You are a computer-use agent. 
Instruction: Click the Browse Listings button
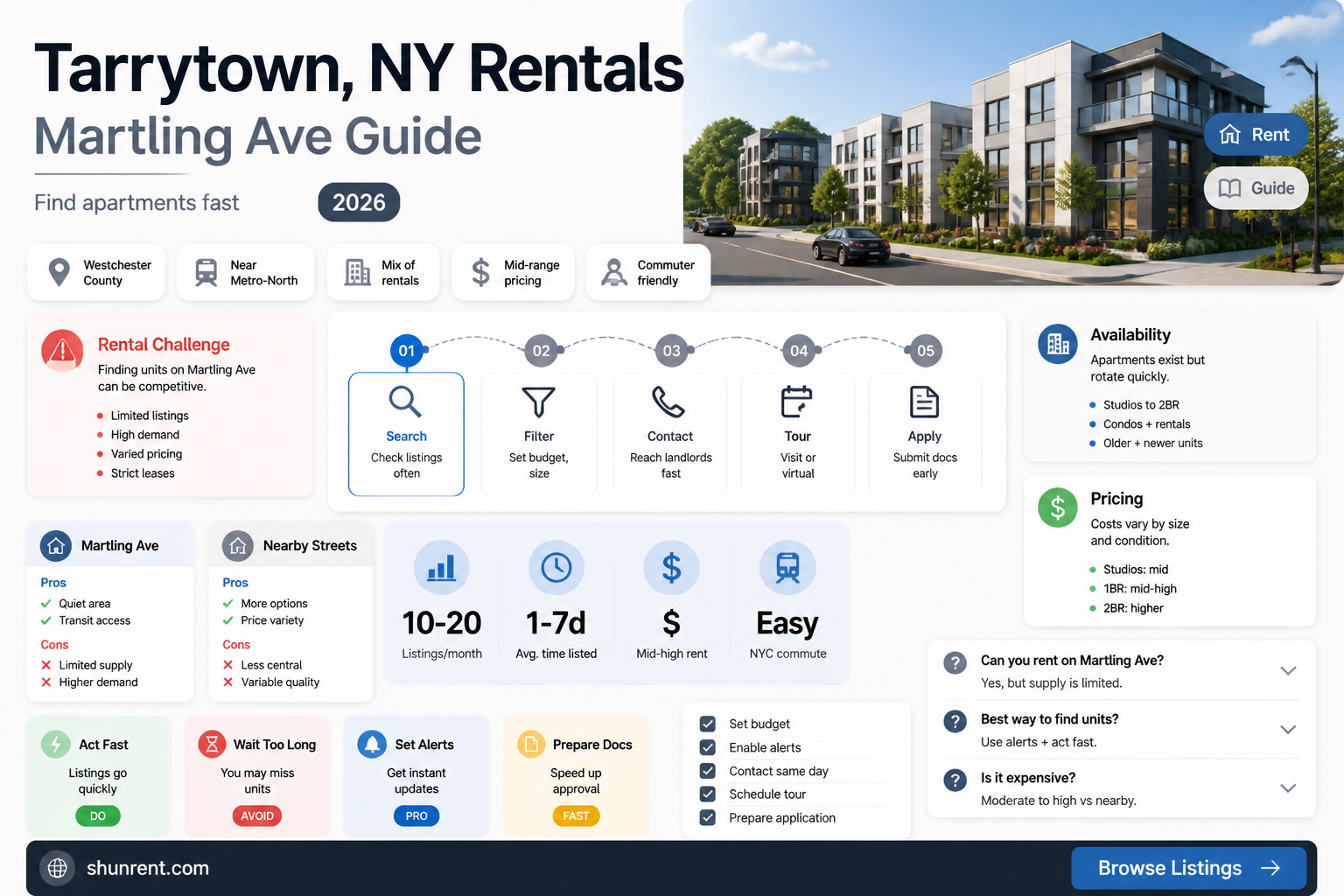(x=1188, y=868)
